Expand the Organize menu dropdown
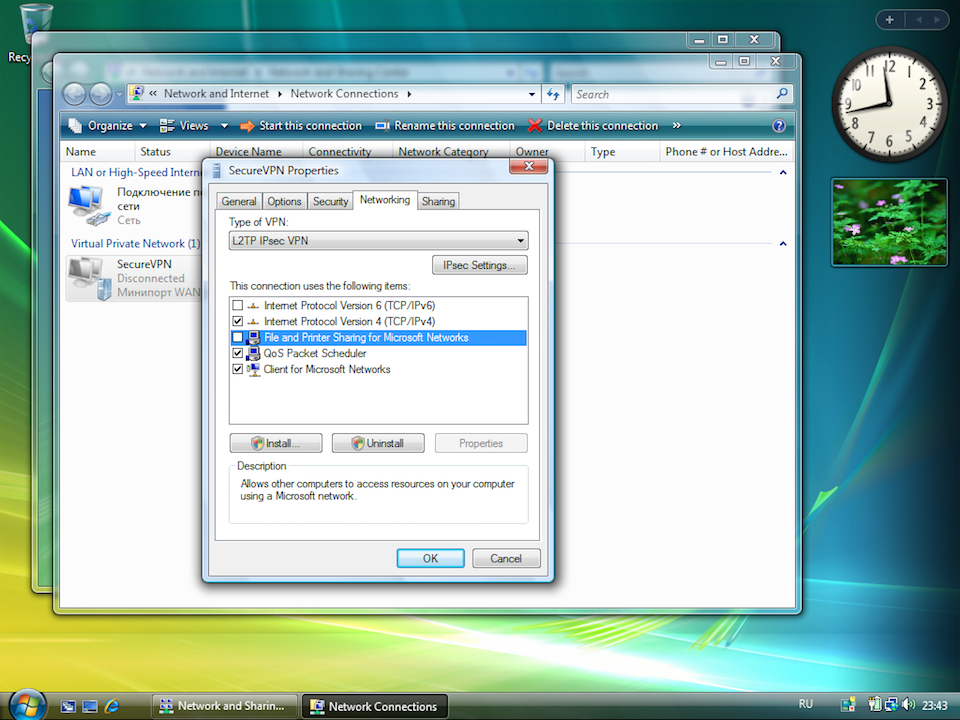The width and height of the screenshot is (960, 720). coord(143,126)
